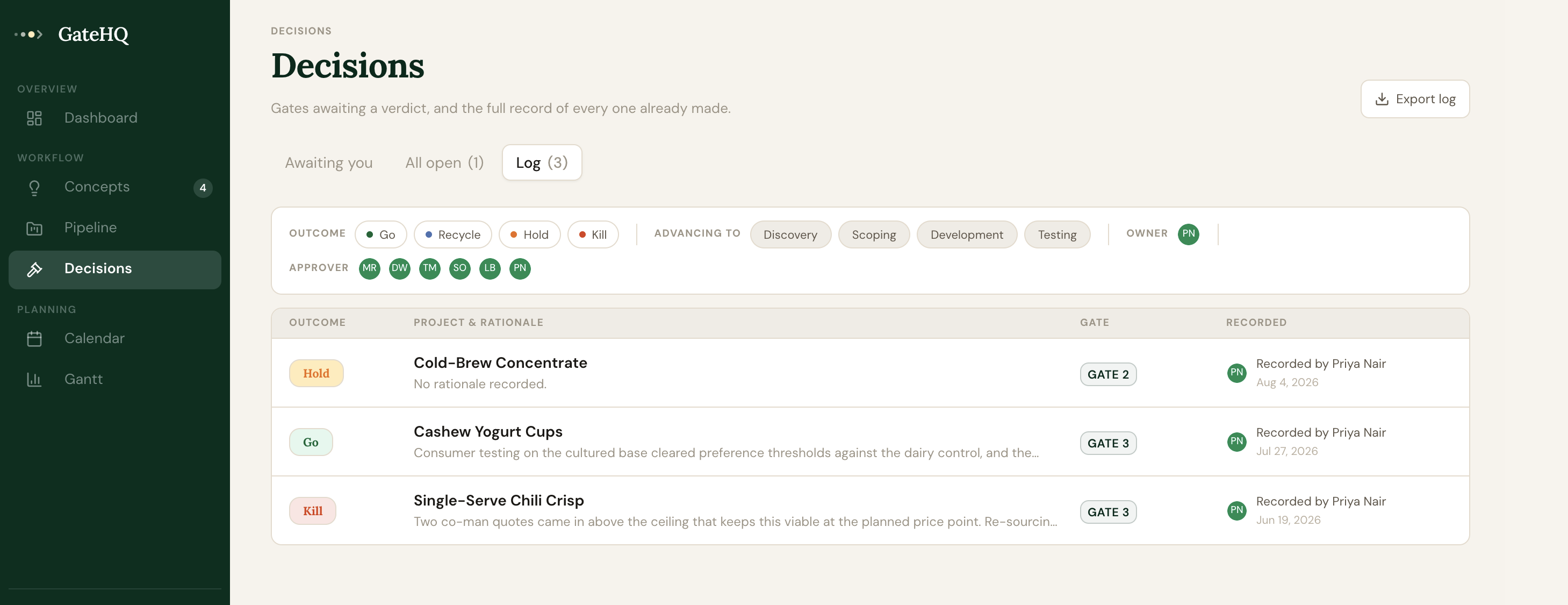The image size is (1568, 605).
Task: Filter by owner PN avatar
Action: [1188, 234]
